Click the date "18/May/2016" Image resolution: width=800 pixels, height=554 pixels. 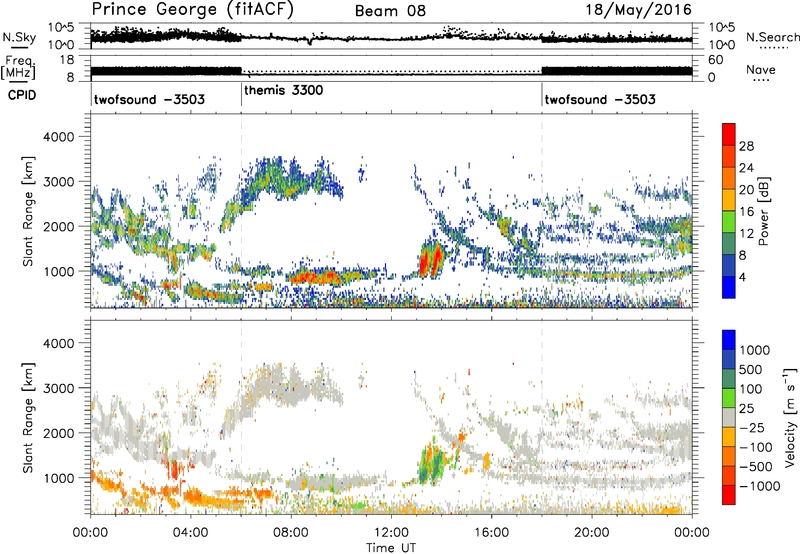click(638, 10)
